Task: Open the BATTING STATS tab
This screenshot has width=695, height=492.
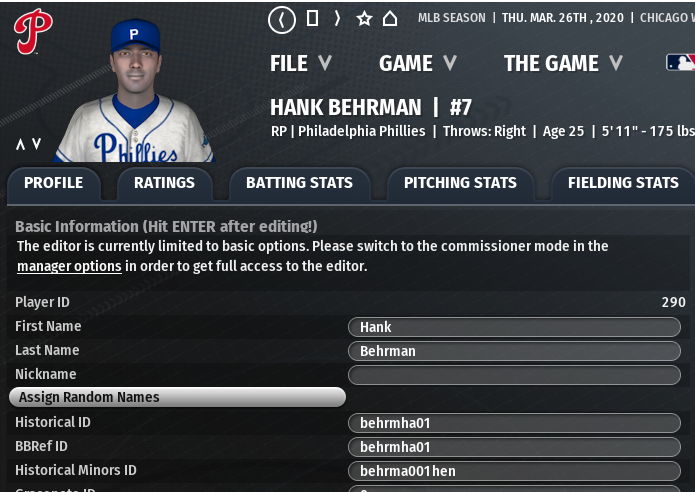Action: pos(299,183)
